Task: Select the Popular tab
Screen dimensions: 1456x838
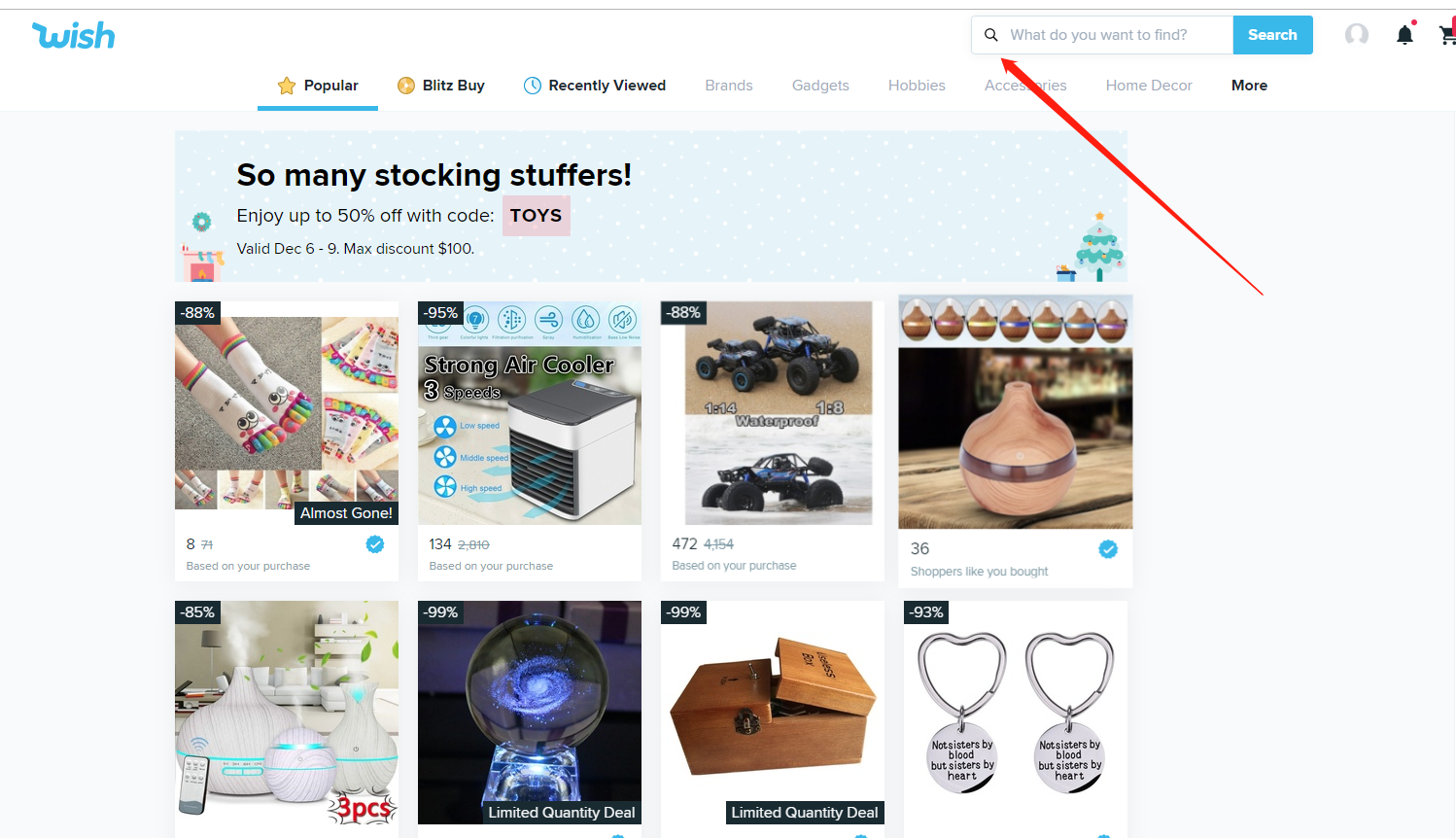Action: [318, 86]
